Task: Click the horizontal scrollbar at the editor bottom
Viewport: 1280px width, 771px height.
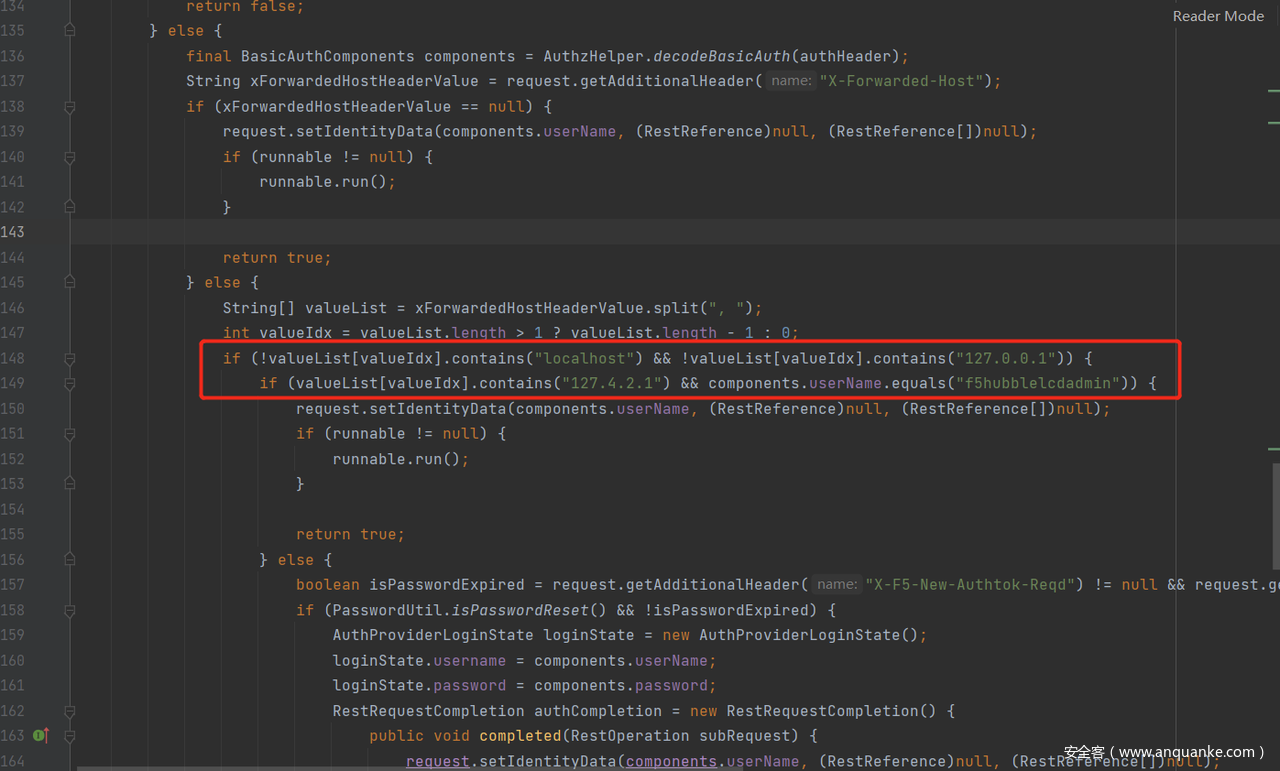Action: (x=600, y=767)
